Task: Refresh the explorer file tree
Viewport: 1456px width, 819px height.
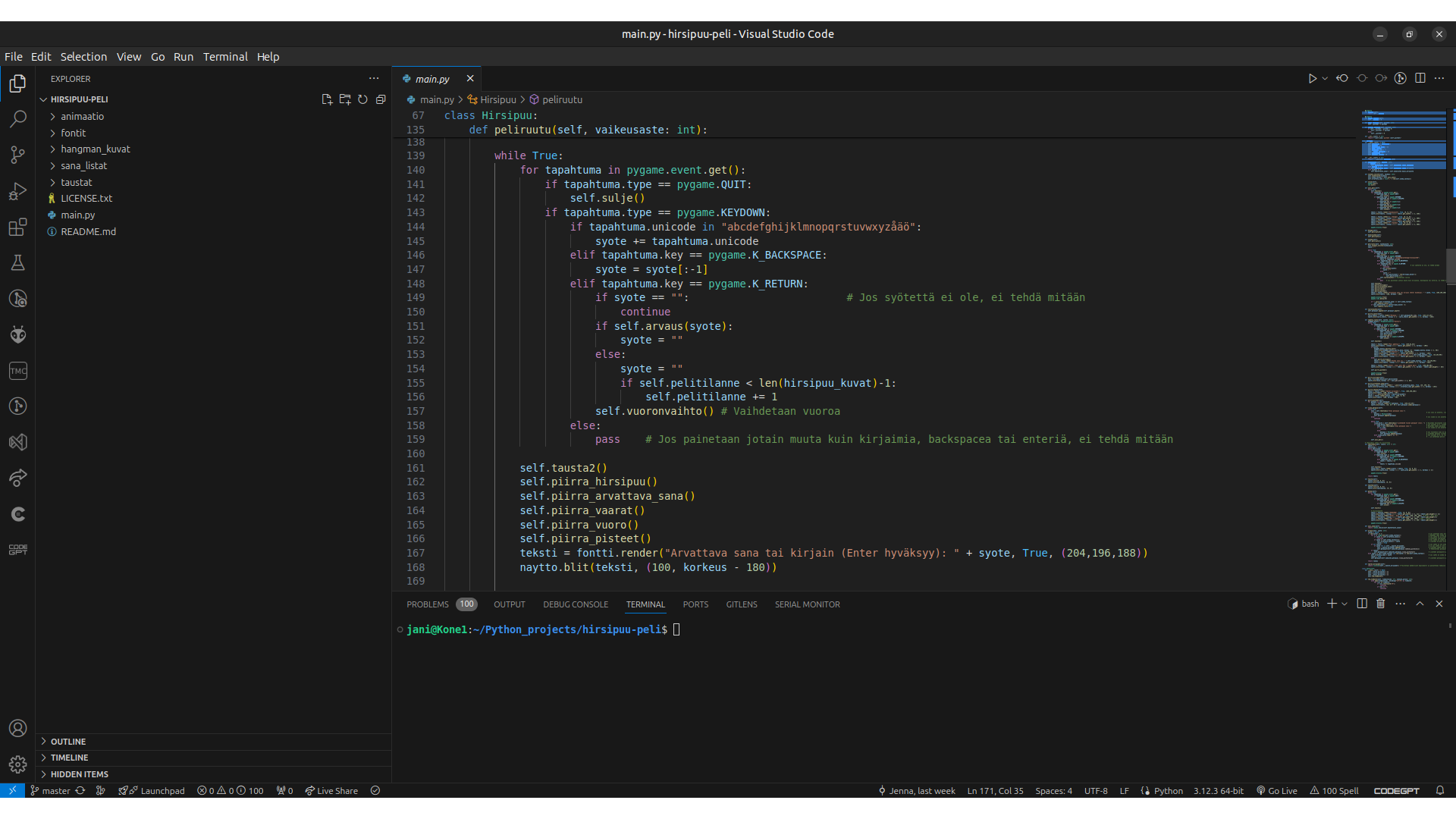Action: pyautogui.click(x=362, y=99)
